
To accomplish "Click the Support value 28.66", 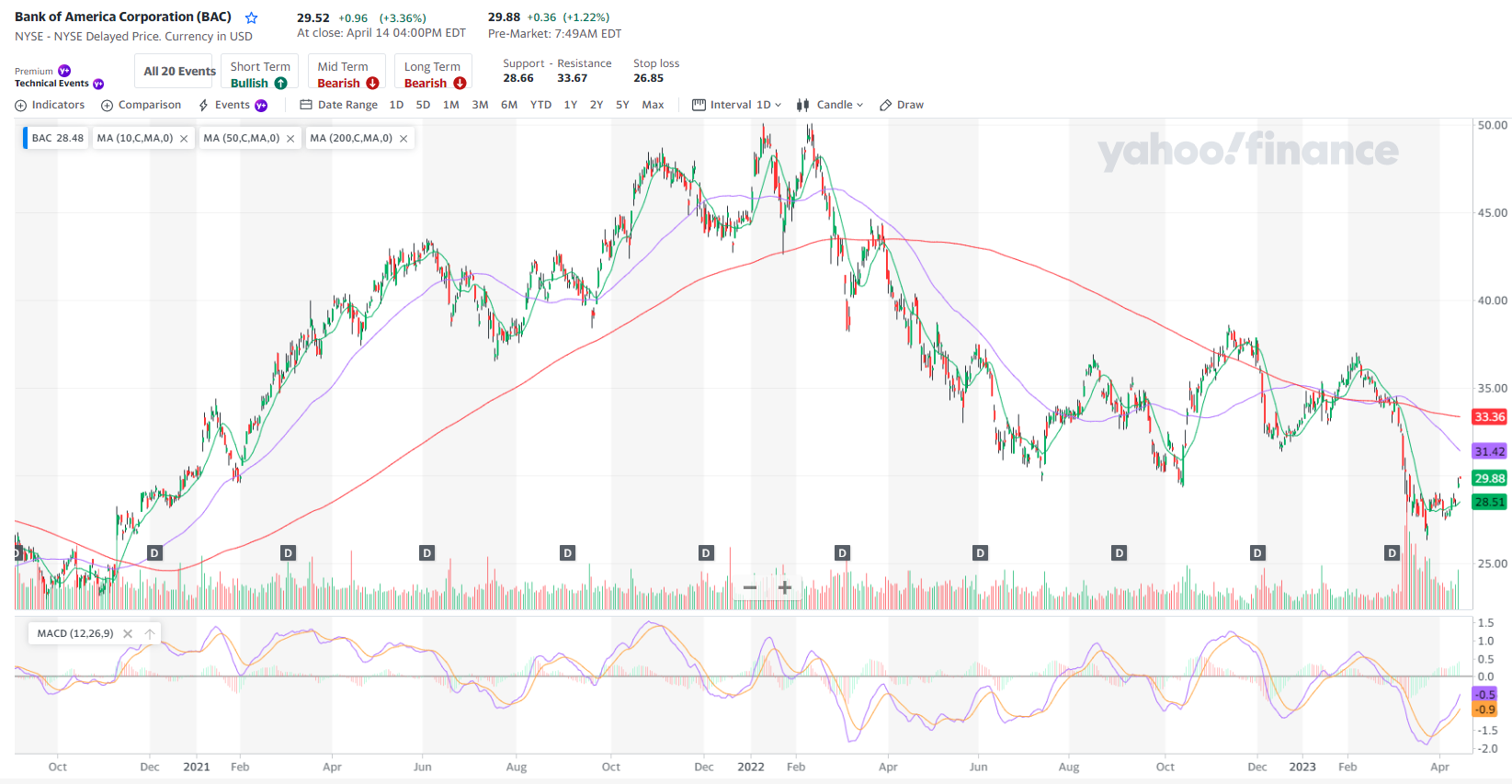I will point(518,78).
